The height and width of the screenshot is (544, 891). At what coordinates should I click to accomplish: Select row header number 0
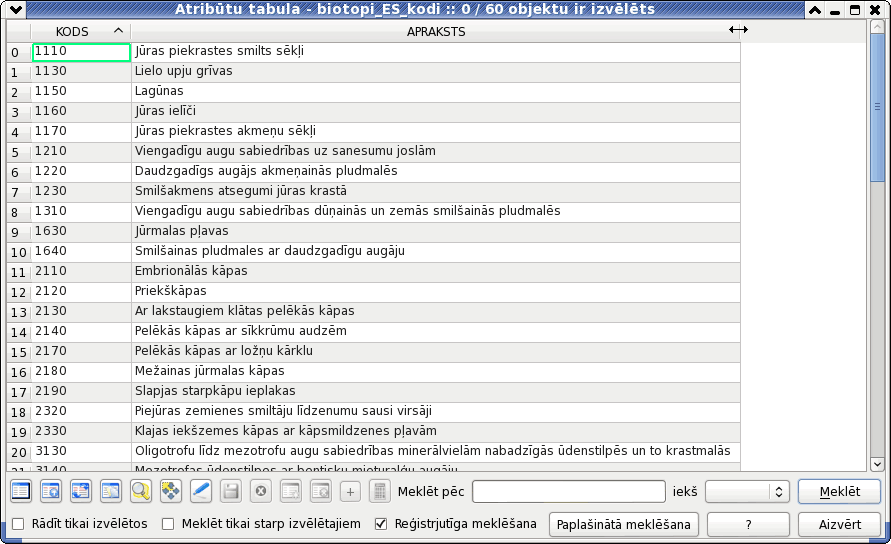pyautogui.click(x=19, y=52)
